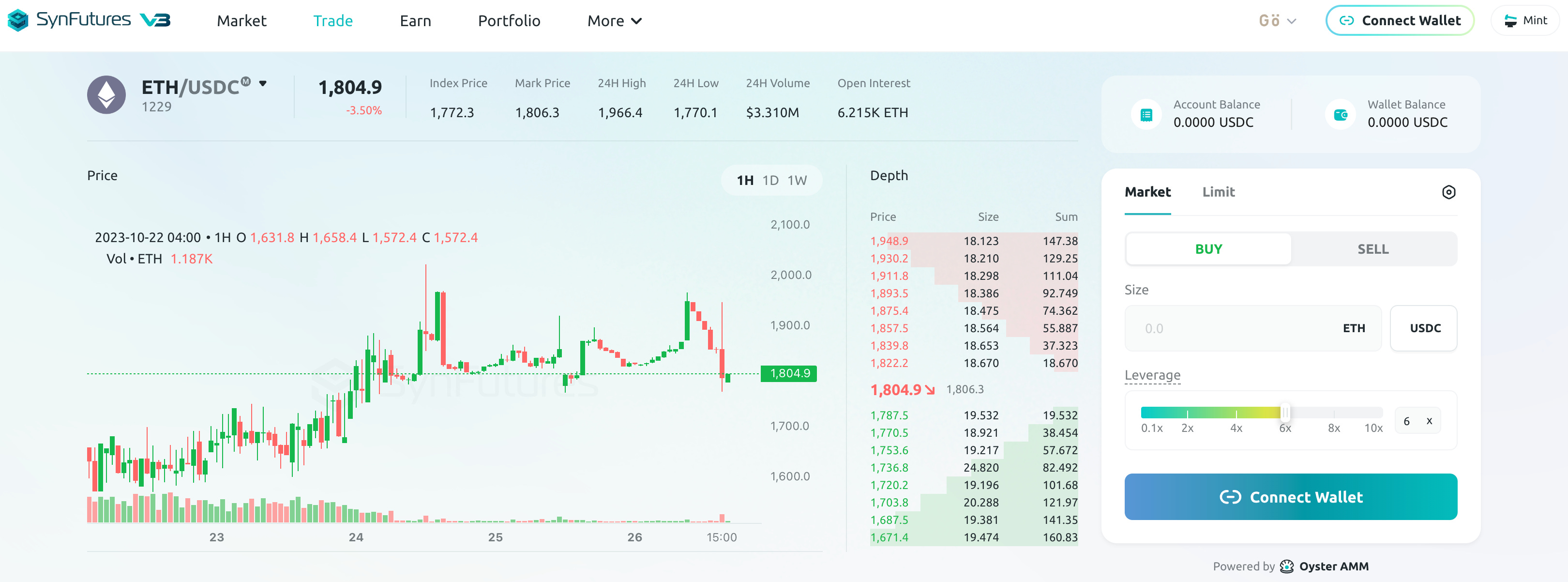The image size is (1568, 582).
Task: Click the SynFutures logo
Action: coord(18,20)
